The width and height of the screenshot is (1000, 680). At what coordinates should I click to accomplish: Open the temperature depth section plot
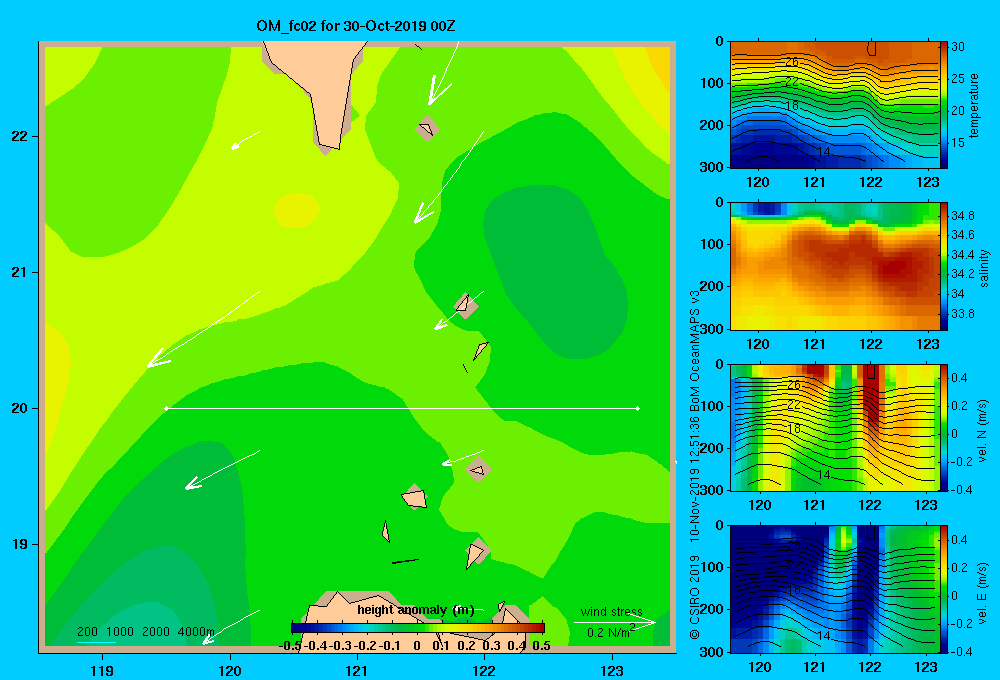coord(834,105)
